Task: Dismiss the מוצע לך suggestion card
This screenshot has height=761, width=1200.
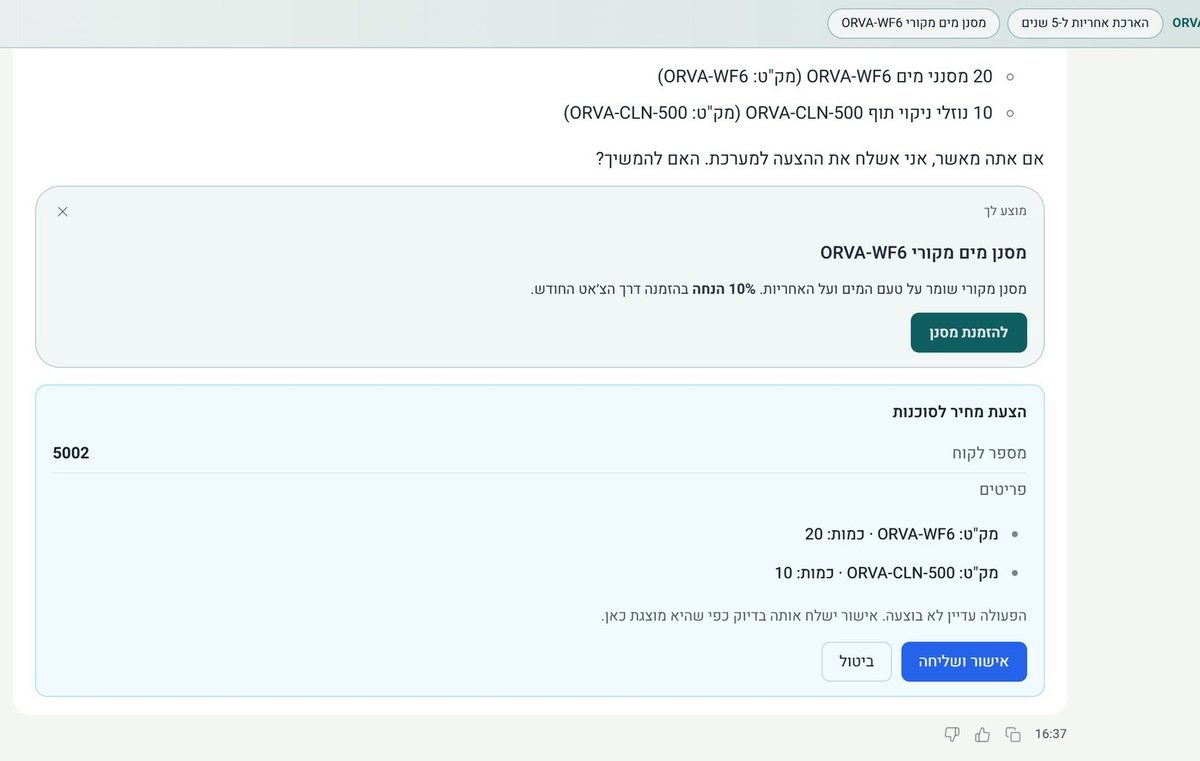Action: click(63, 211)
